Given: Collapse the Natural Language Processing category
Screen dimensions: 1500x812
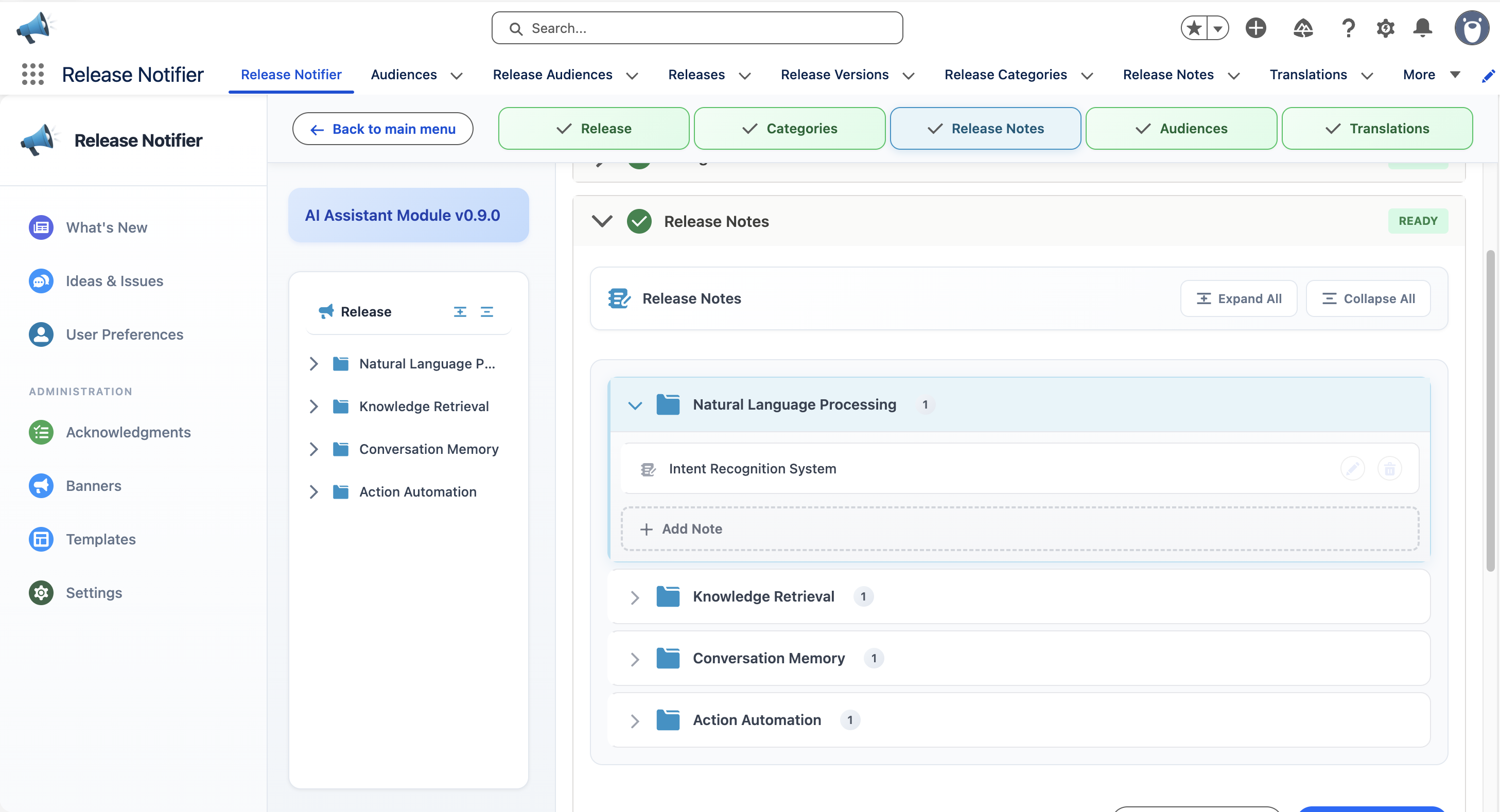Looking at the screenshot, I should click(635, 405).
